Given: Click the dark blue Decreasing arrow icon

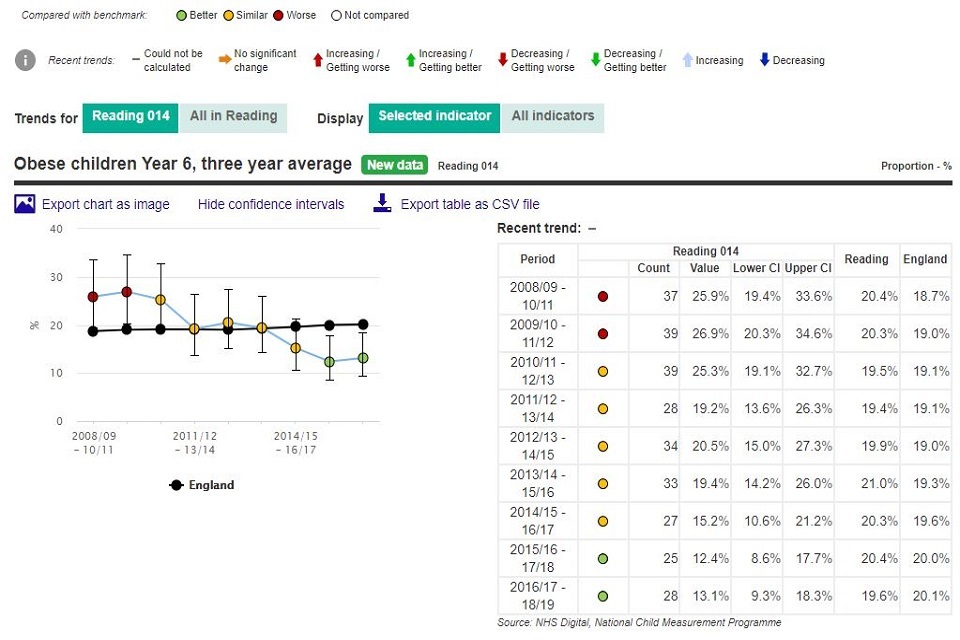Looking at the screenshot, I should pyautogui.click(x=764, y=60).
